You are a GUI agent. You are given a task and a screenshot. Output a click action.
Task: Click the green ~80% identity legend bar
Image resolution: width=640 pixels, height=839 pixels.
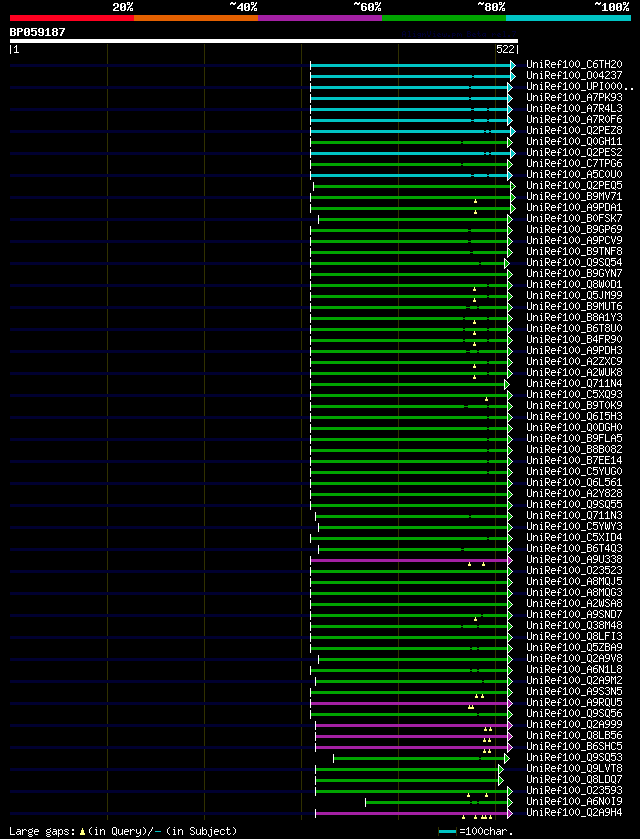click(444, 18)
